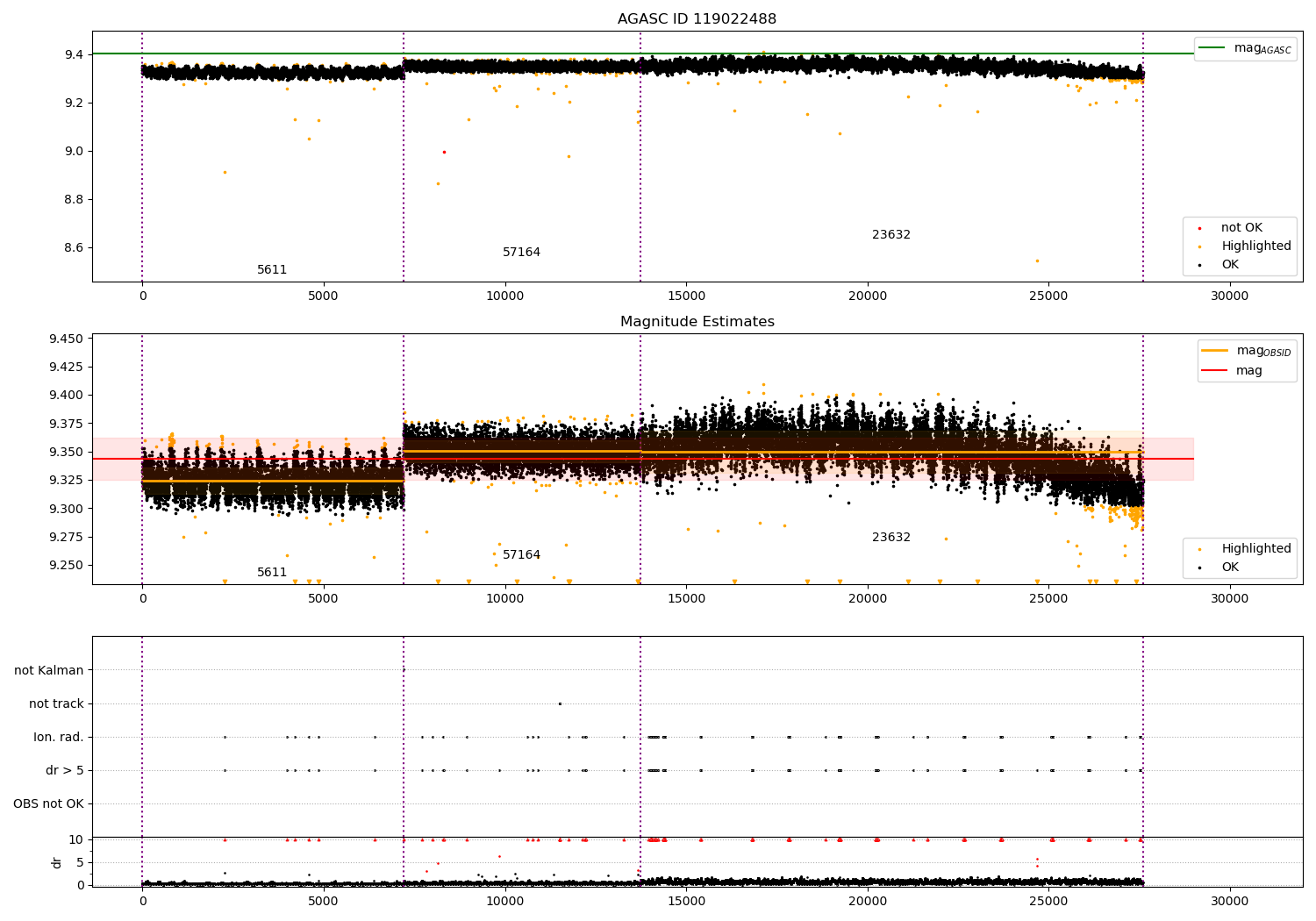Click the '8.6' y-tick of the top plot
Viewport: 1316px width, 921px height.
pyautogui.click(x=74, y=248)
